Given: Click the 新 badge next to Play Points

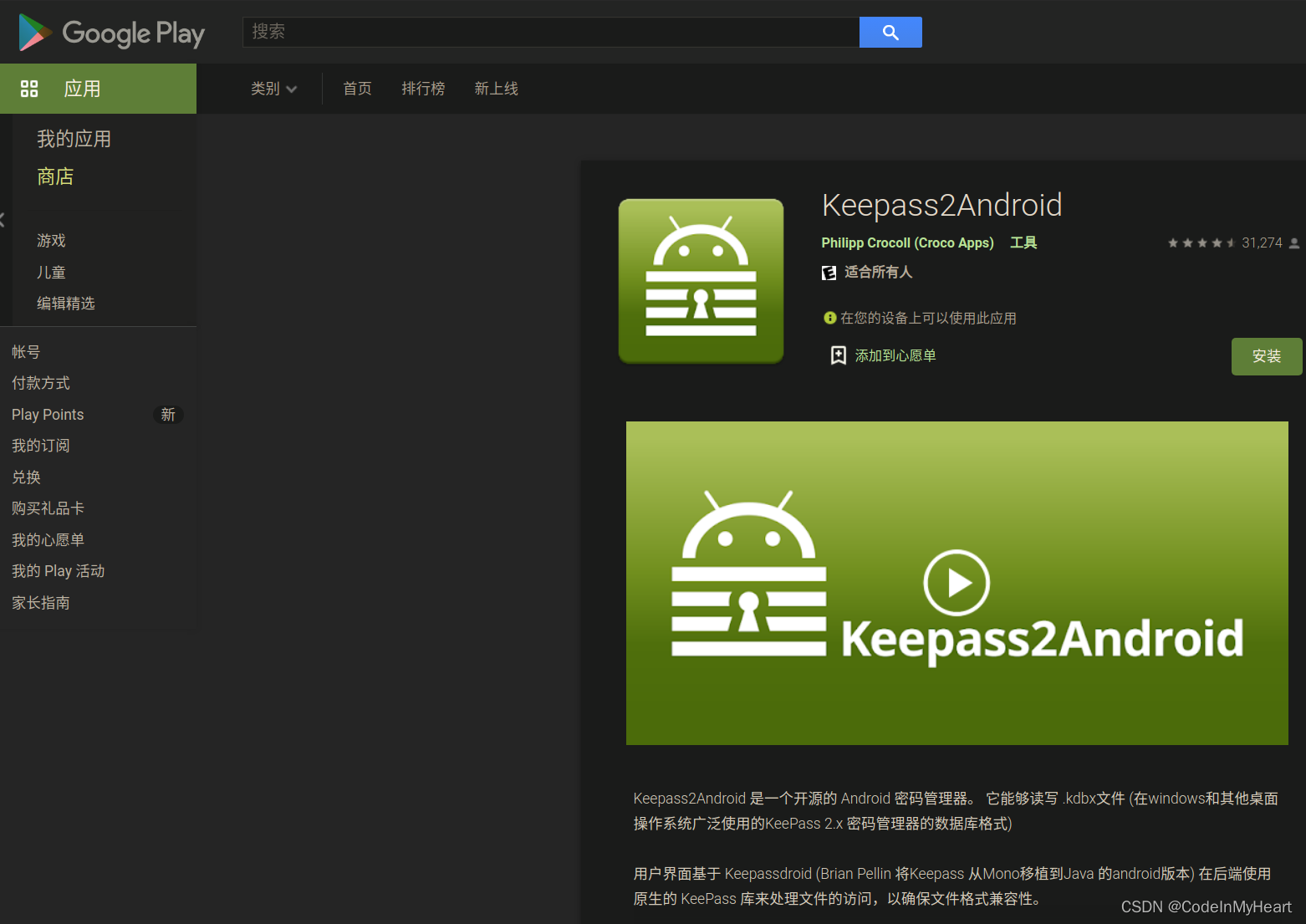Looking at the screenshot, I should (x=168, y=415).
